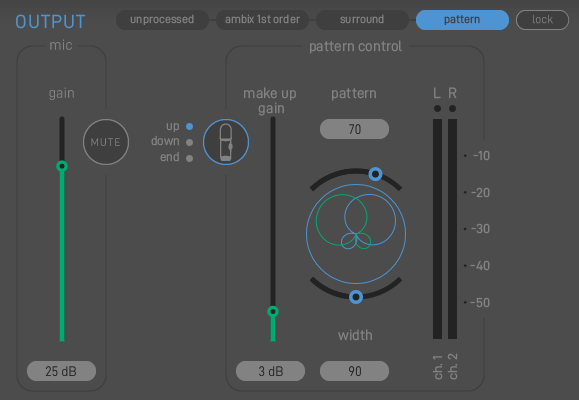Switch to unprocessed output mode
Image resolution: width=579 pixels, height=400 pixels.
tap(162, 20)
